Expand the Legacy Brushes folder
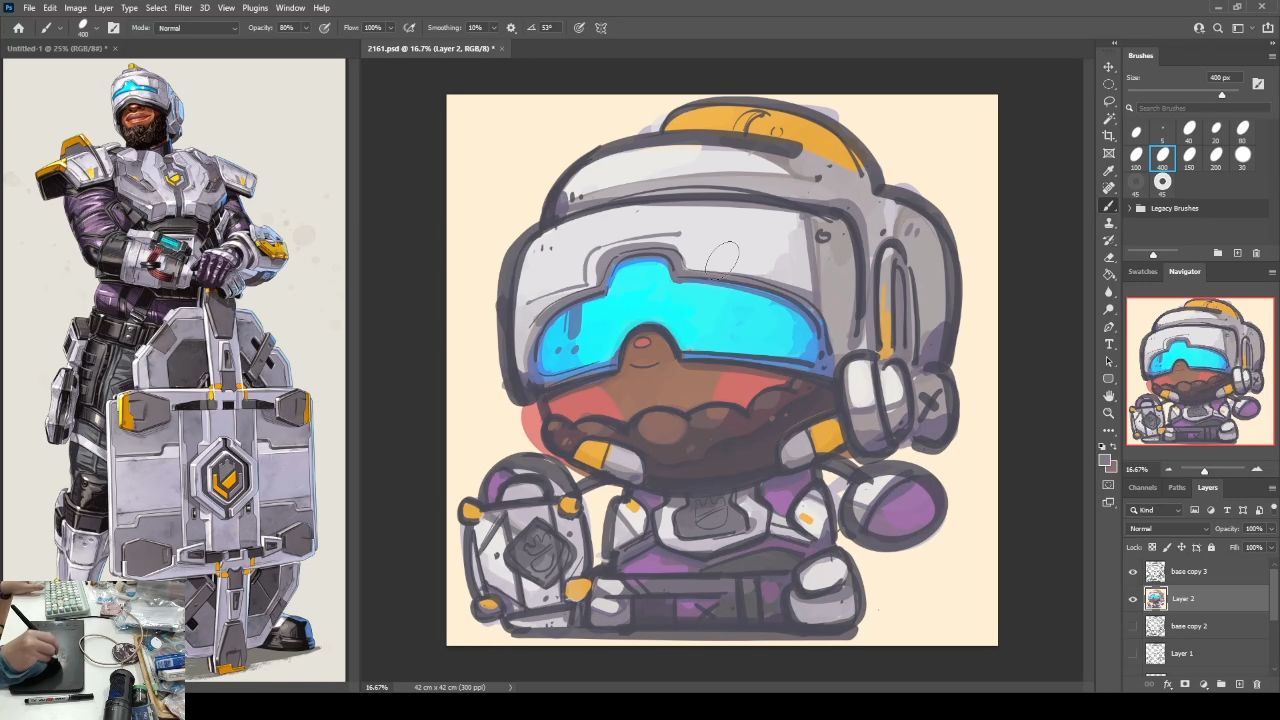 pos(1130,208)
